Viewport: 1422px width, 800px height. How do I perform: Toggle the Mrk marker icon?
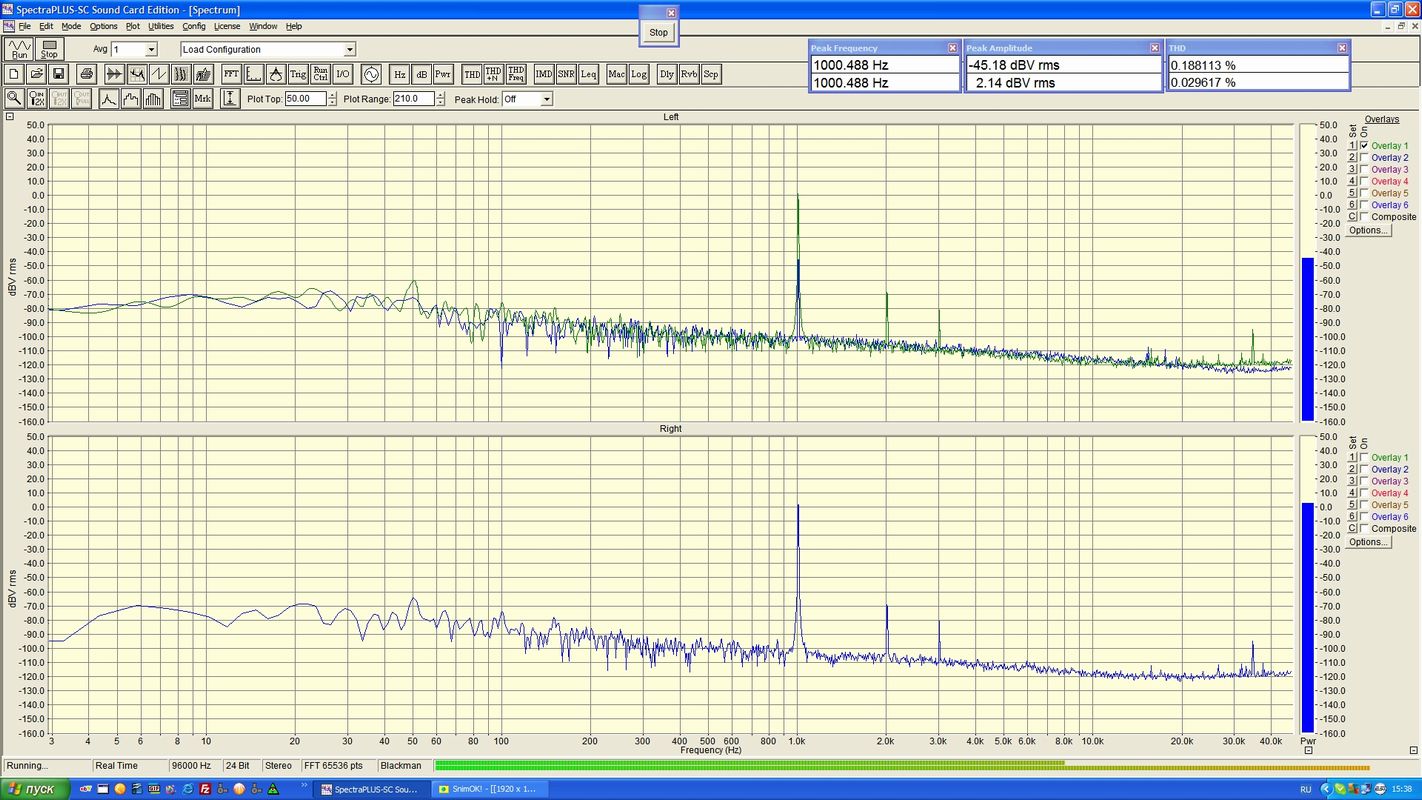tap(203, 98)
